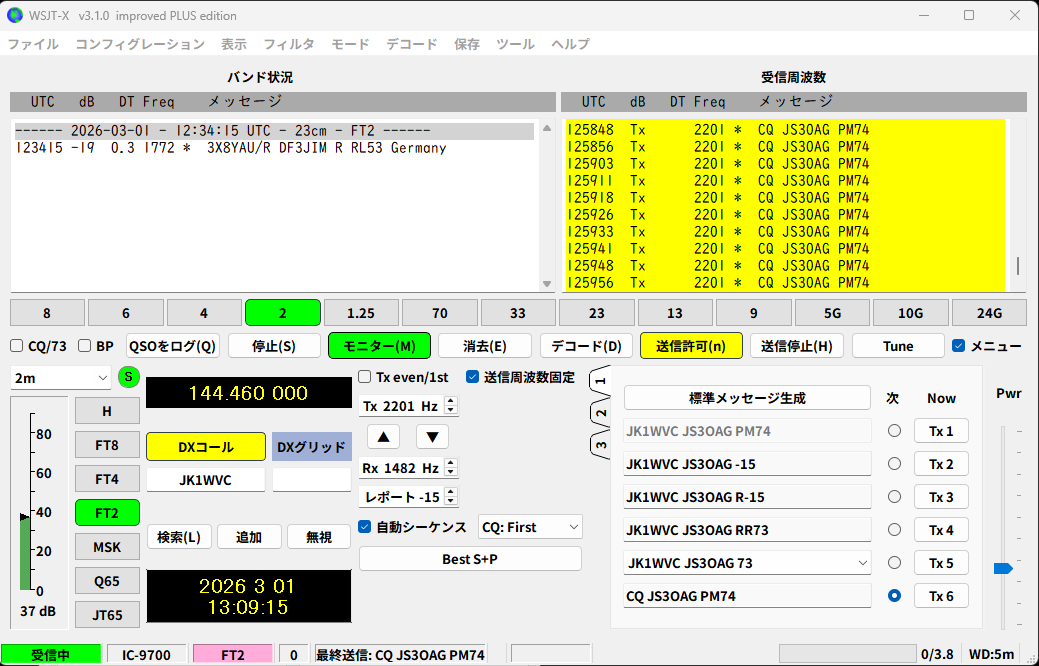Click the QSOをログ(Q) button
The width and height of the screenshot is (1039, 666).
click(x=173, y=346)
